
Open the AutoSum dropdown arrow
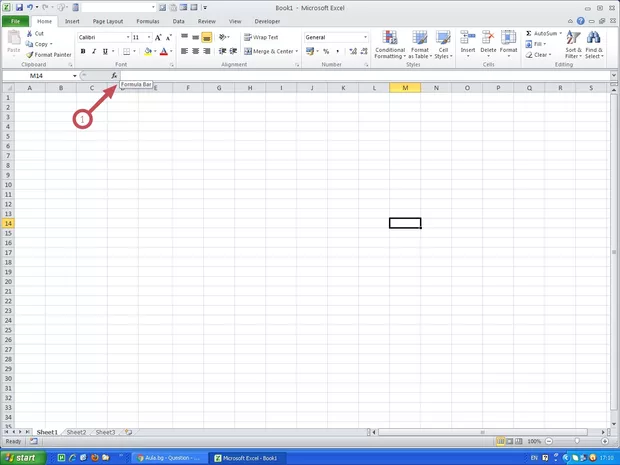(560, 34)
